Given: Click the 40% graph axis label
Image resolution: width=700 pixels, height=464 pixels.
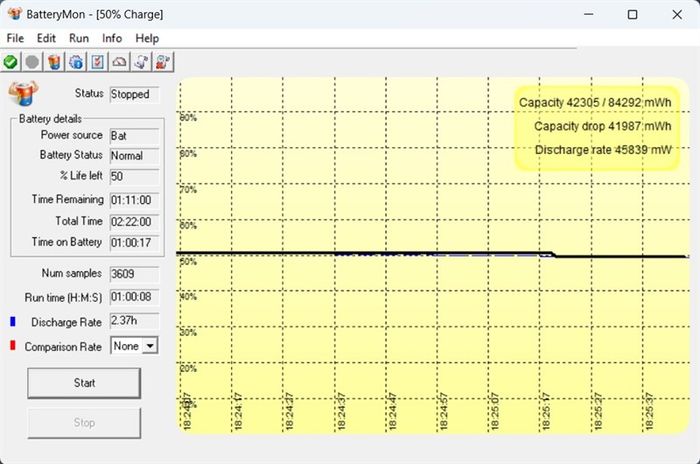Looking at the screenshot, I should (188, 296).
